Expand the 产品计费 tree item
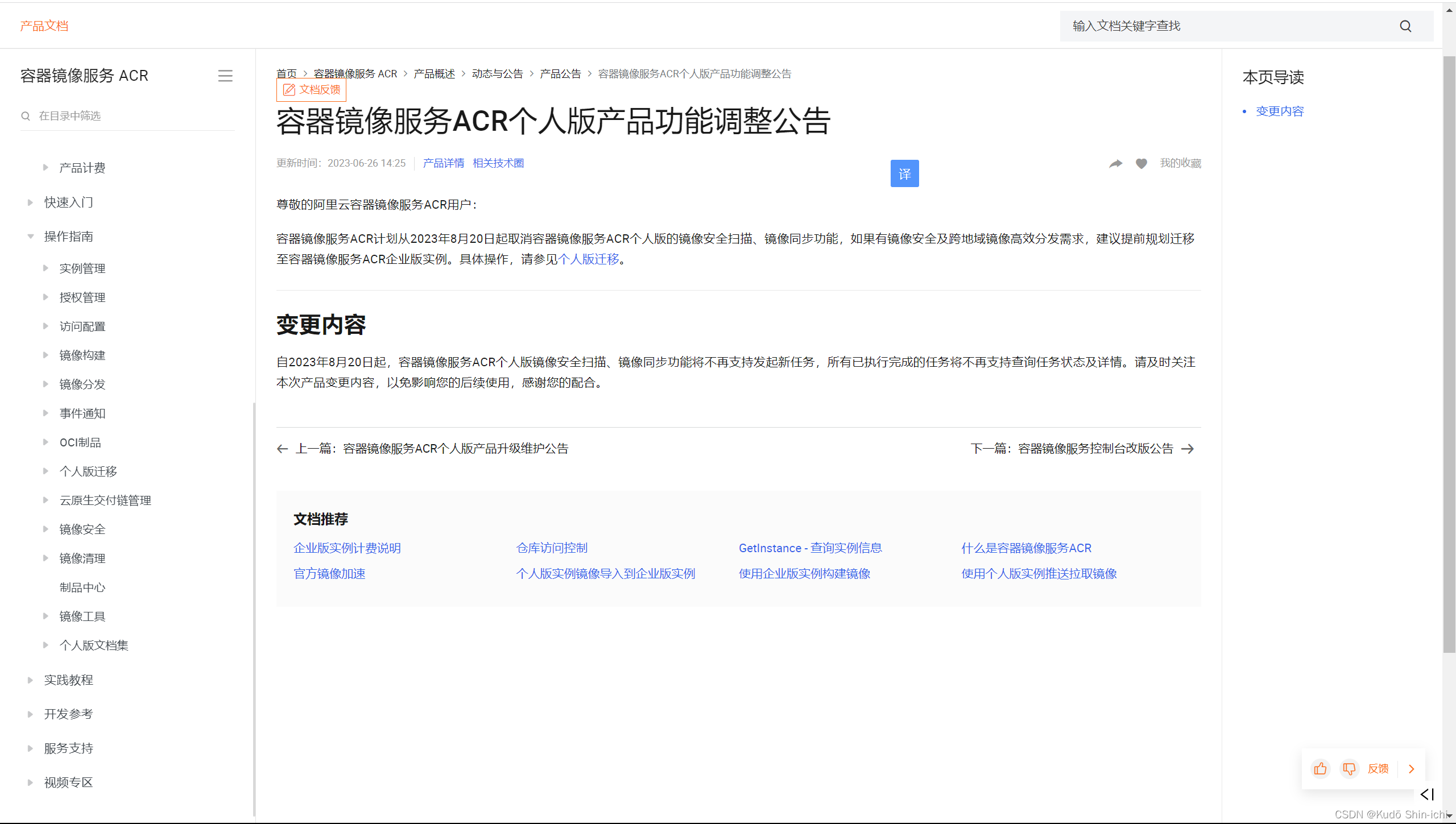The image size is (1456, 824). 45,167
